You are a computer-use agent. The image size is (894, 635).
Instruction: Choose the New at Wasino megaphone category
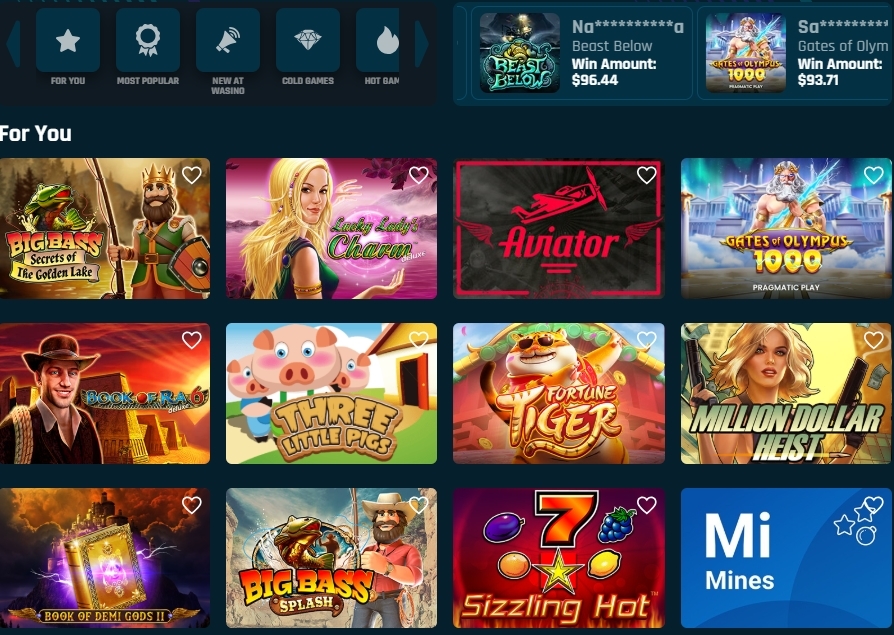227,51
